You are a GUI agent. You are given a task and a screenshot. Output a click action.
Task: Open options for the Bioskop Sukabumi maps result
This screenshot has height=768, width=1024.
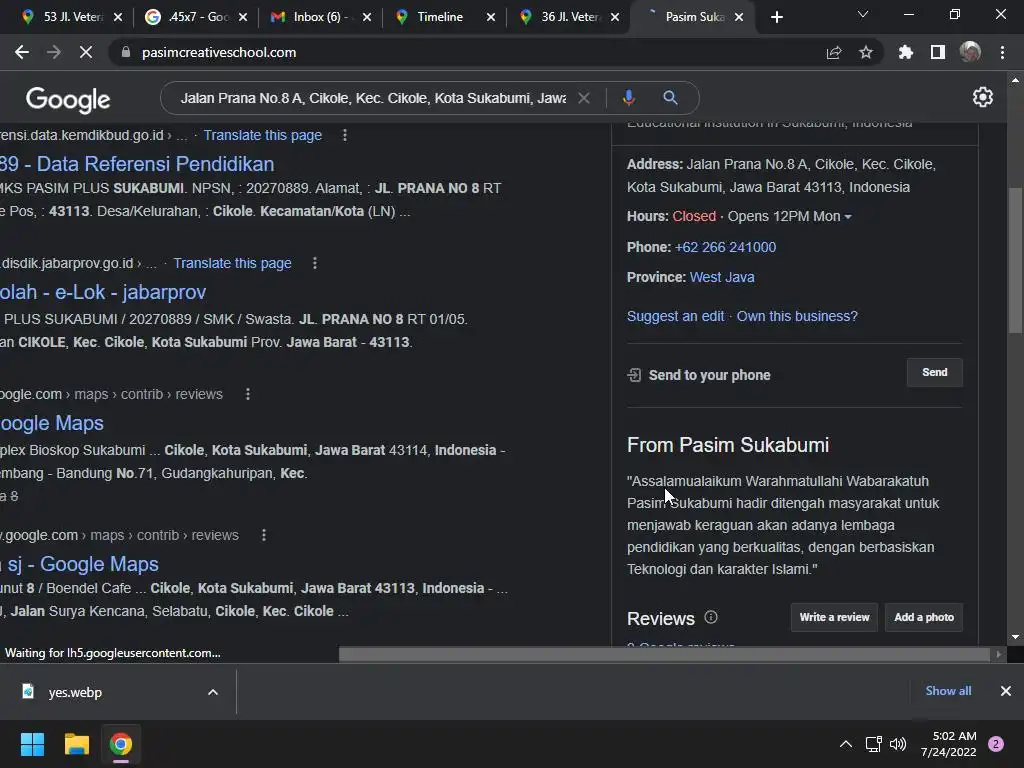point(248,394)
